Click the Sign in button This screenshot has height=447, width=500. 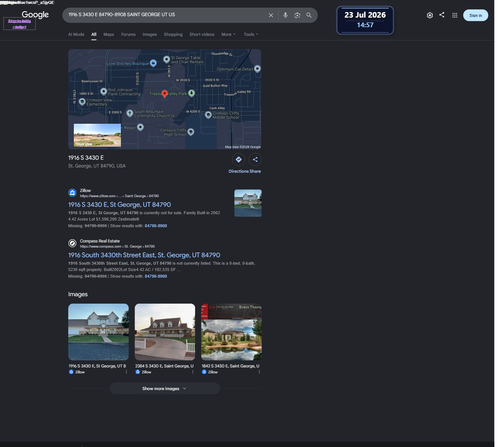click(x=475, y=15)
